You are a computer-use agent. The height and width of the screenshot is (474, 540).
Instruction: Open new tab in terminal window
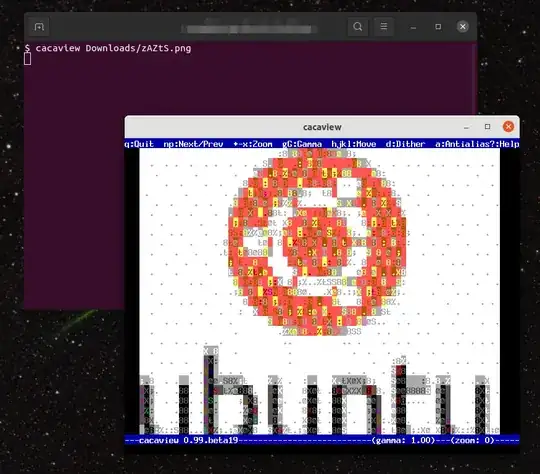click(x=39, y=27)
